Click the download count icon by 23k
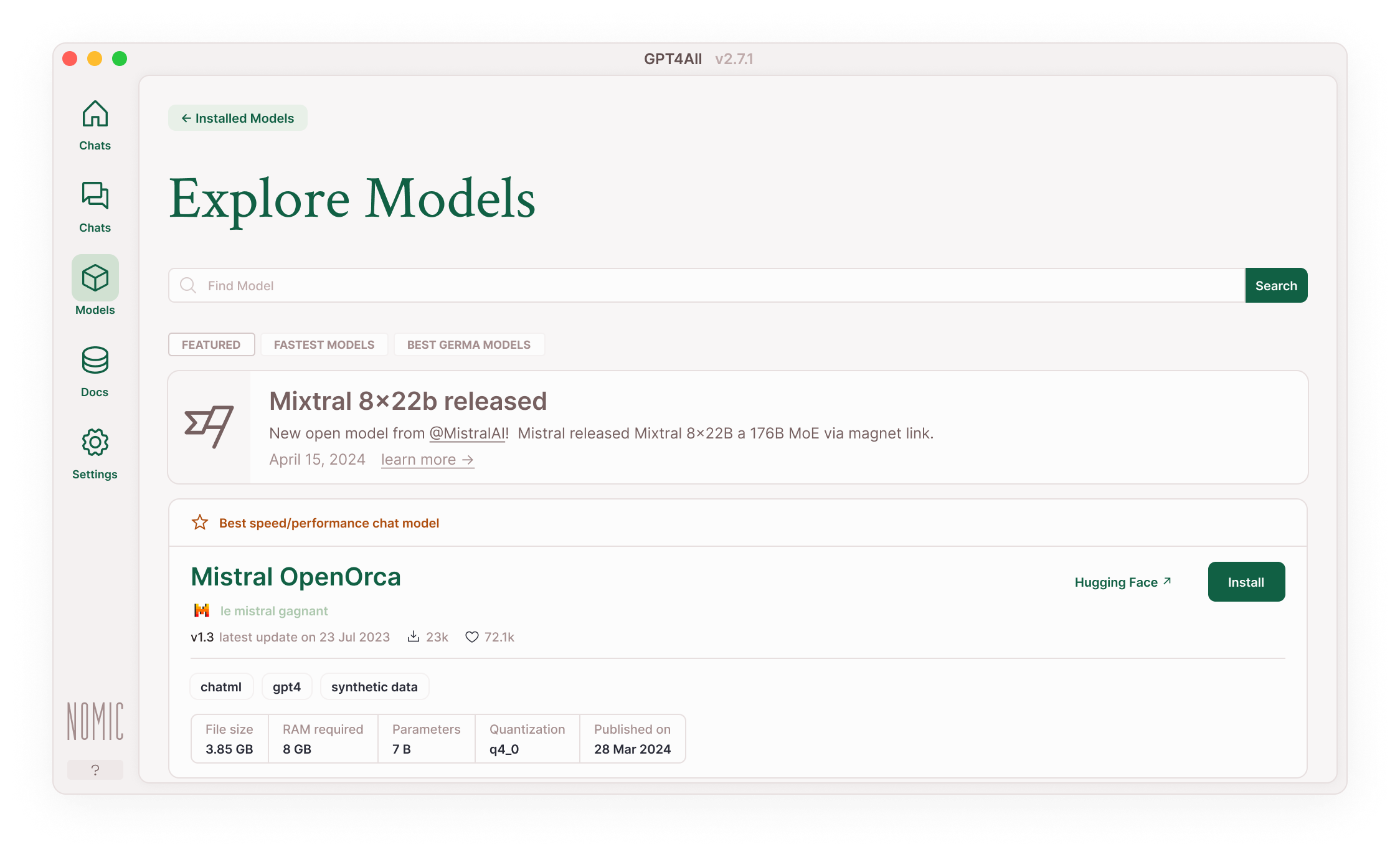The image size is (1400, 857). (414, 637)
